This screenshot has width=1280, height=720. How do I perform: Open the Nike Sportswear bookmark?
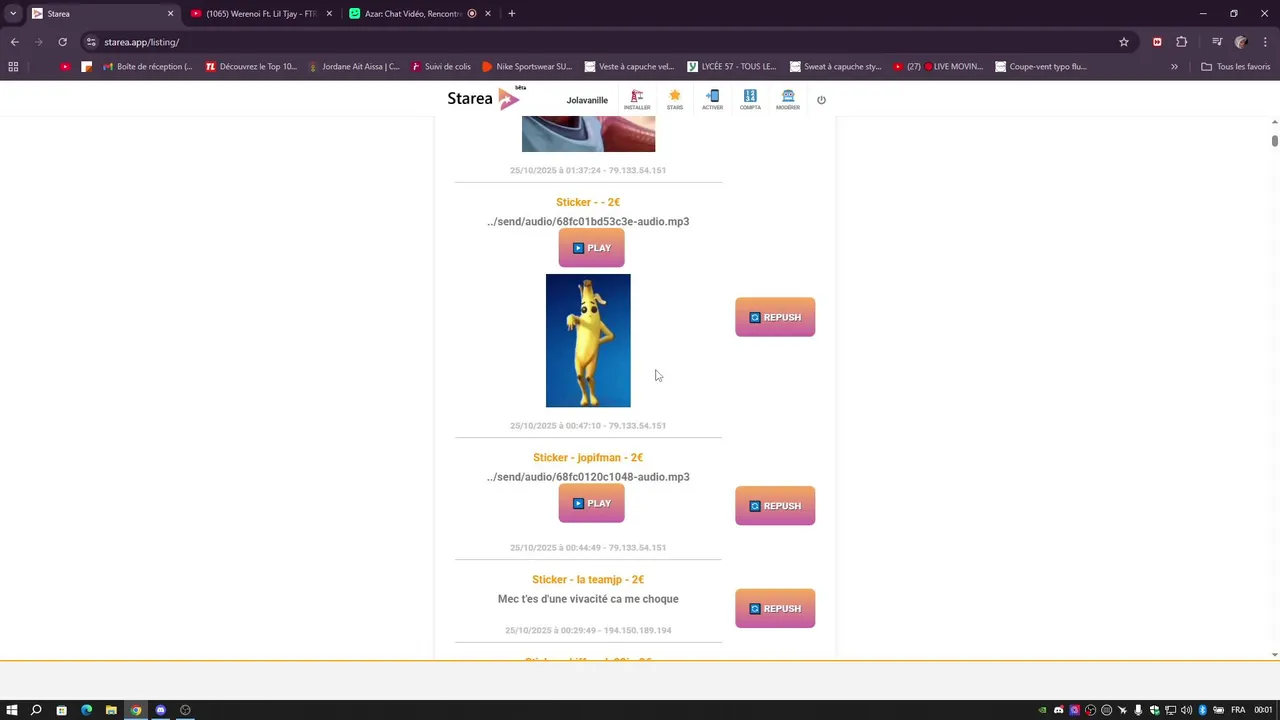pyautogui.click(x=527, y=67)
